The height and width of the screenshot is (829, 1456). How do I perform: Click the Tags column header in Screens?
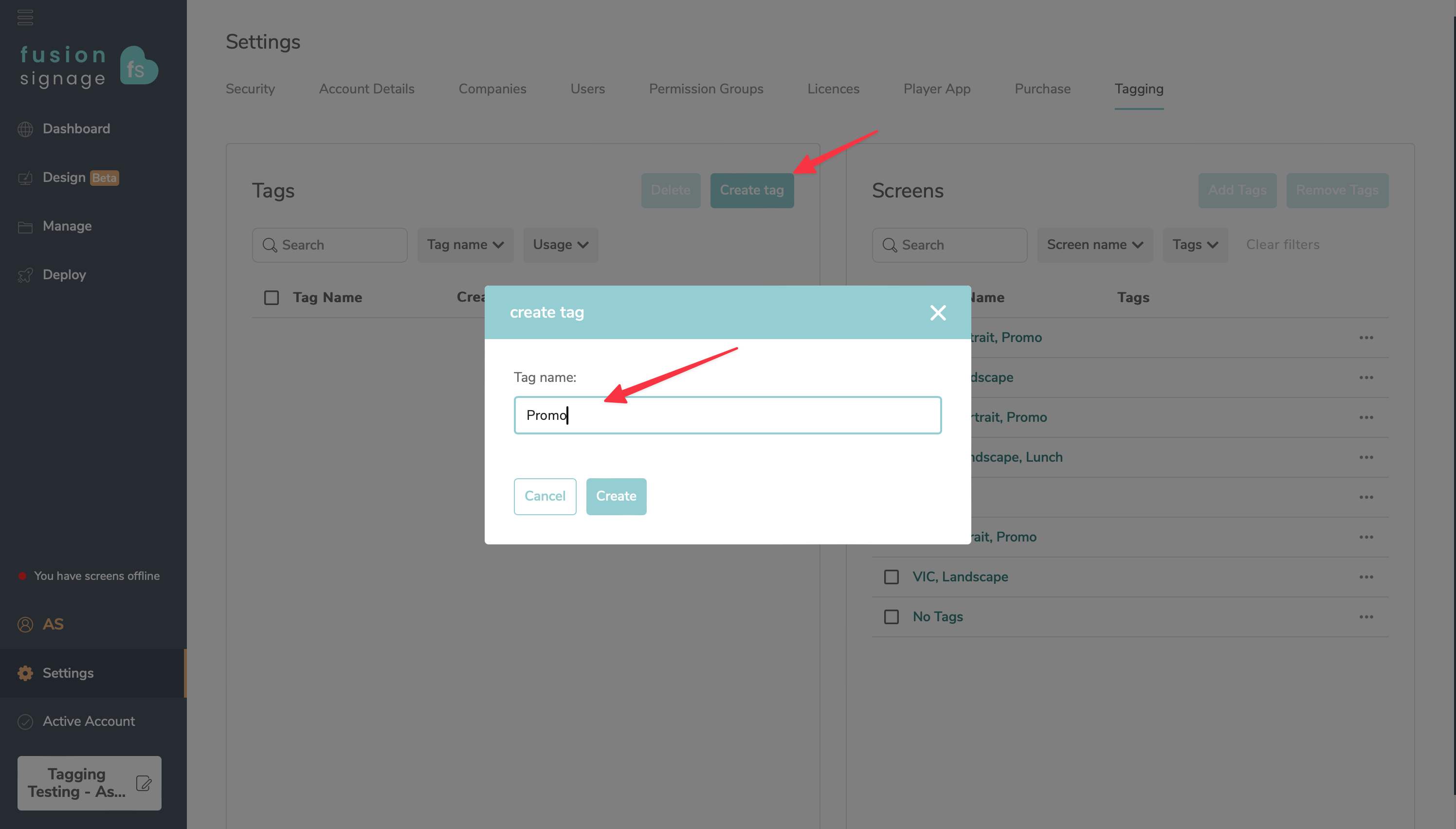click(x=1133, y=298)
